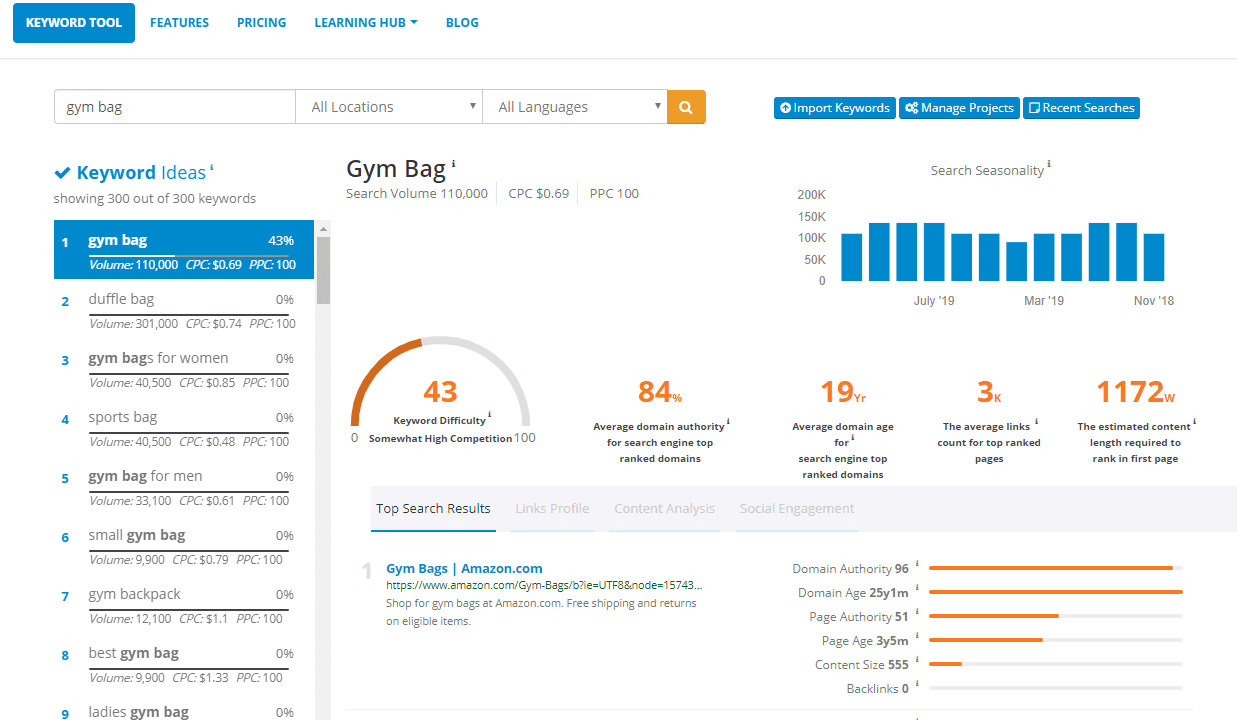1237x720 pixels.
Task: Click info icon next to Backlinks 0
Action: pos(917,684)
